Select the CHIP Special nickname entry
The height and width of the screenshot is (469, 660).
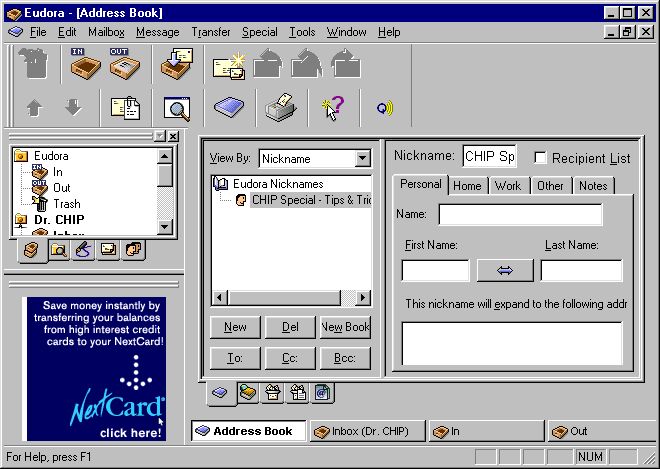pos(311,200)
